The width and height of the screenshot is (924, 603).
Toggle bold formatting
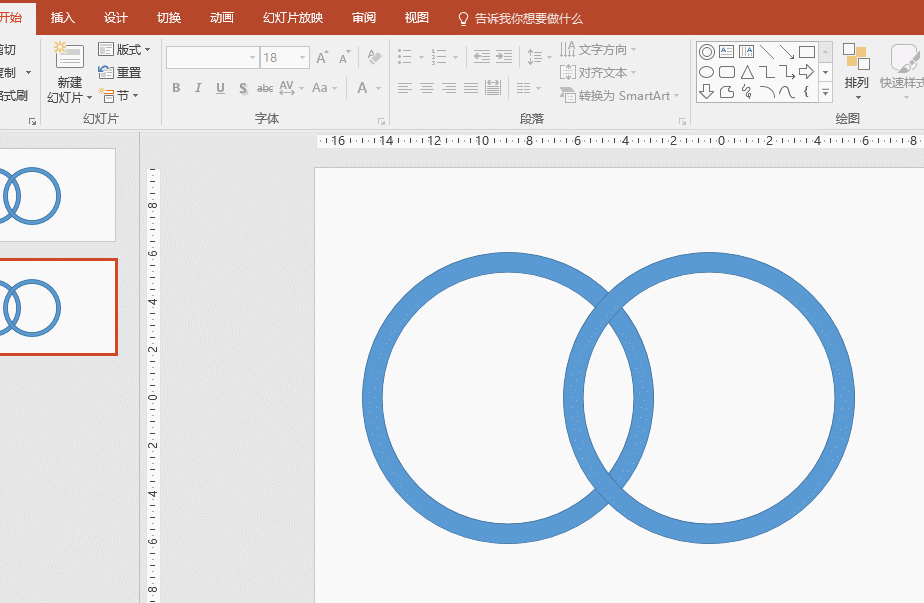coord(176,88)
